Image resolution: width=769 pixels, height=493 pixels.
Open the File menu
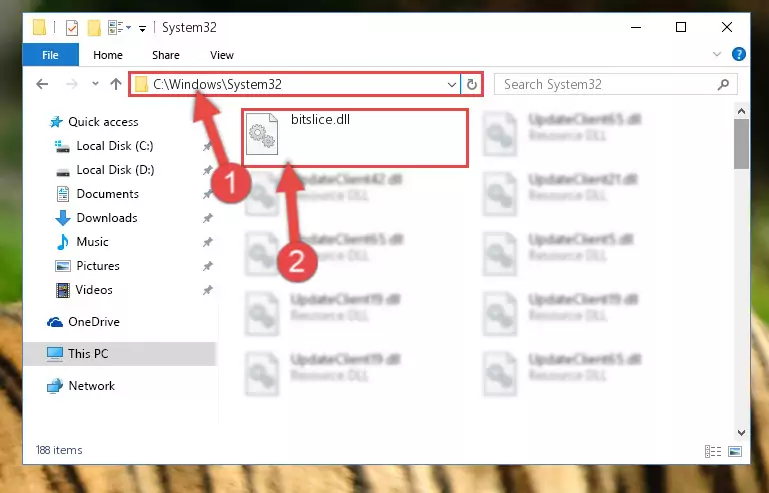tap(51, 55)
